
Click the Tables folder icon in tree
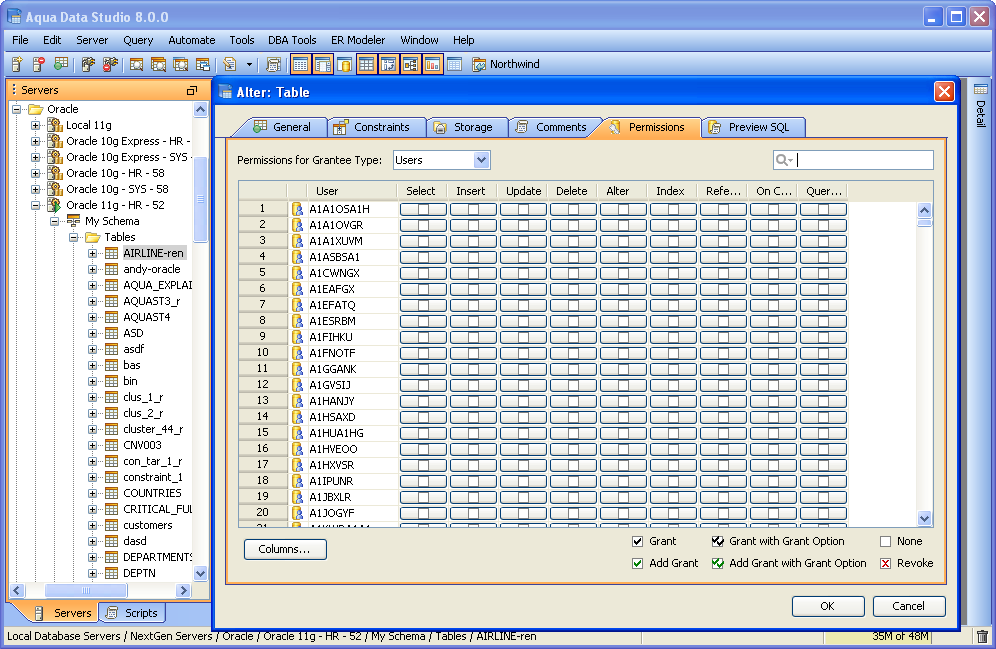93,237
